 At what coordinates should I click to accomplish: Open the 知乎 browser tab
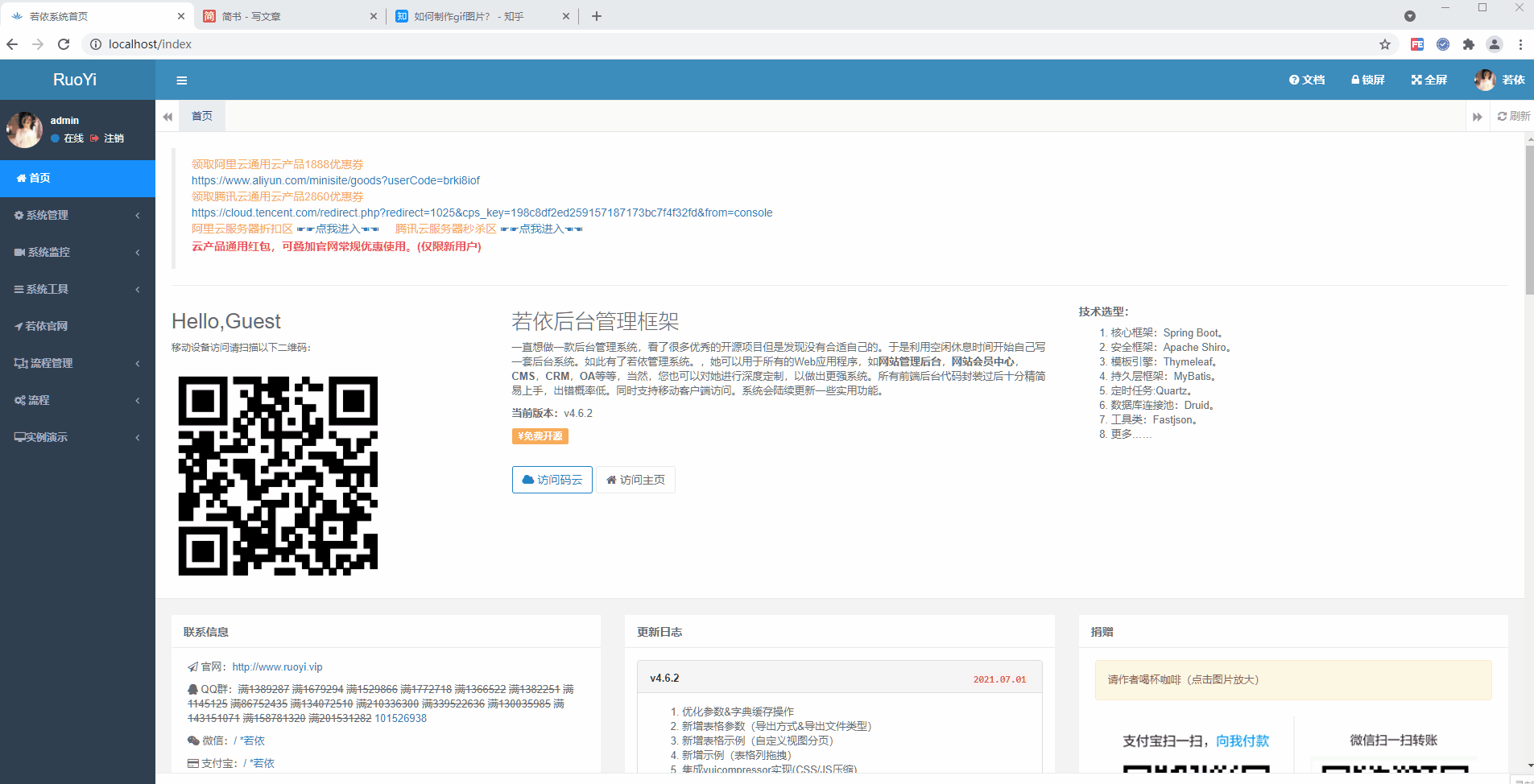click(x=467, y=15)
